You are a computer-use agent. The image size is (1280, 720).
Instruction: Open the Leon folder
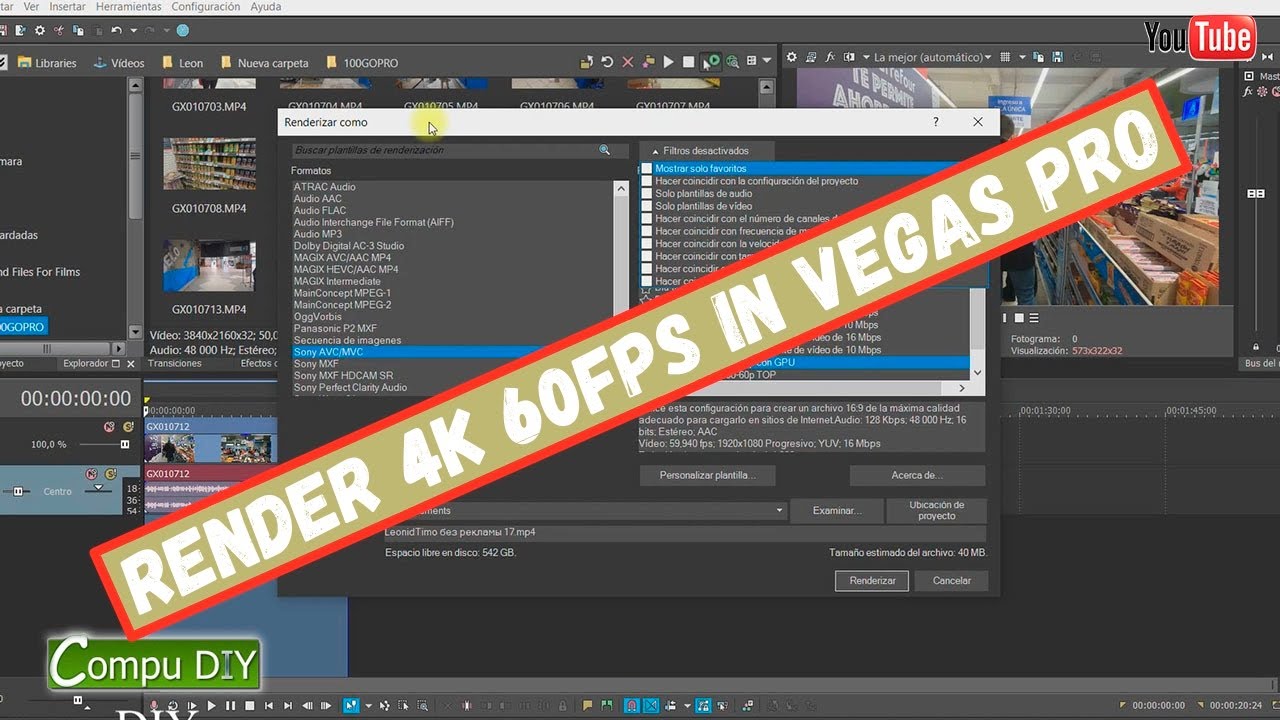point(182,63)
